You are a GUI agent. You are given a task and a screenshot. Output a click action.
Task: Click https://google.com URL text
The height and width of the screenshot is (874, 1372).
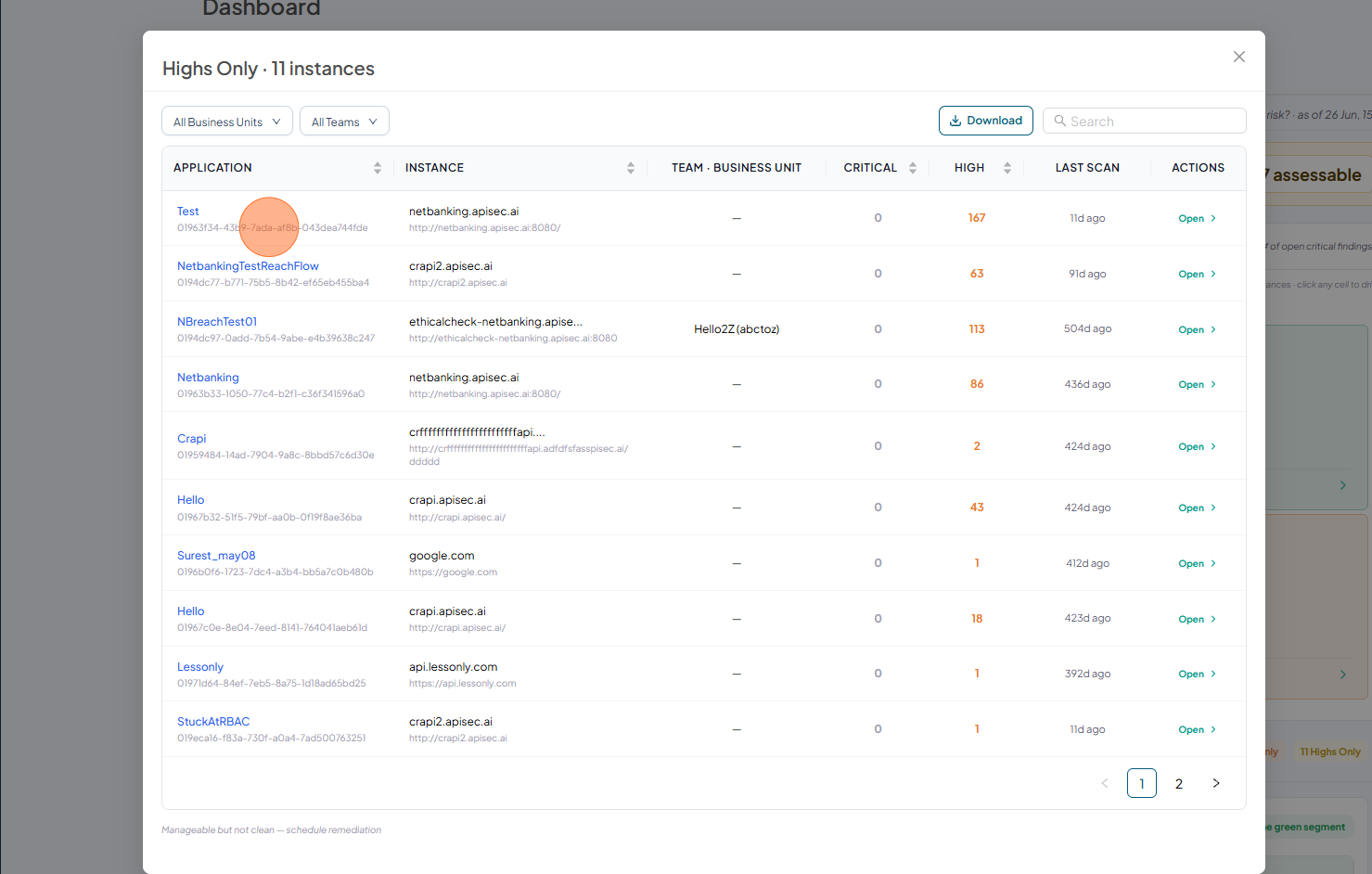coord(453,572)
